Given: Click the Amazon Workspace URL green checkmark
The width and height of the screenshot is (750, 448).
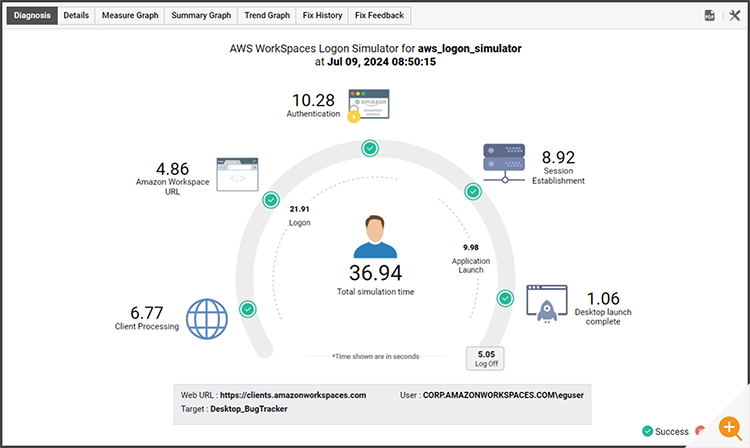Looking at the screenshot, I should (271, 200).
